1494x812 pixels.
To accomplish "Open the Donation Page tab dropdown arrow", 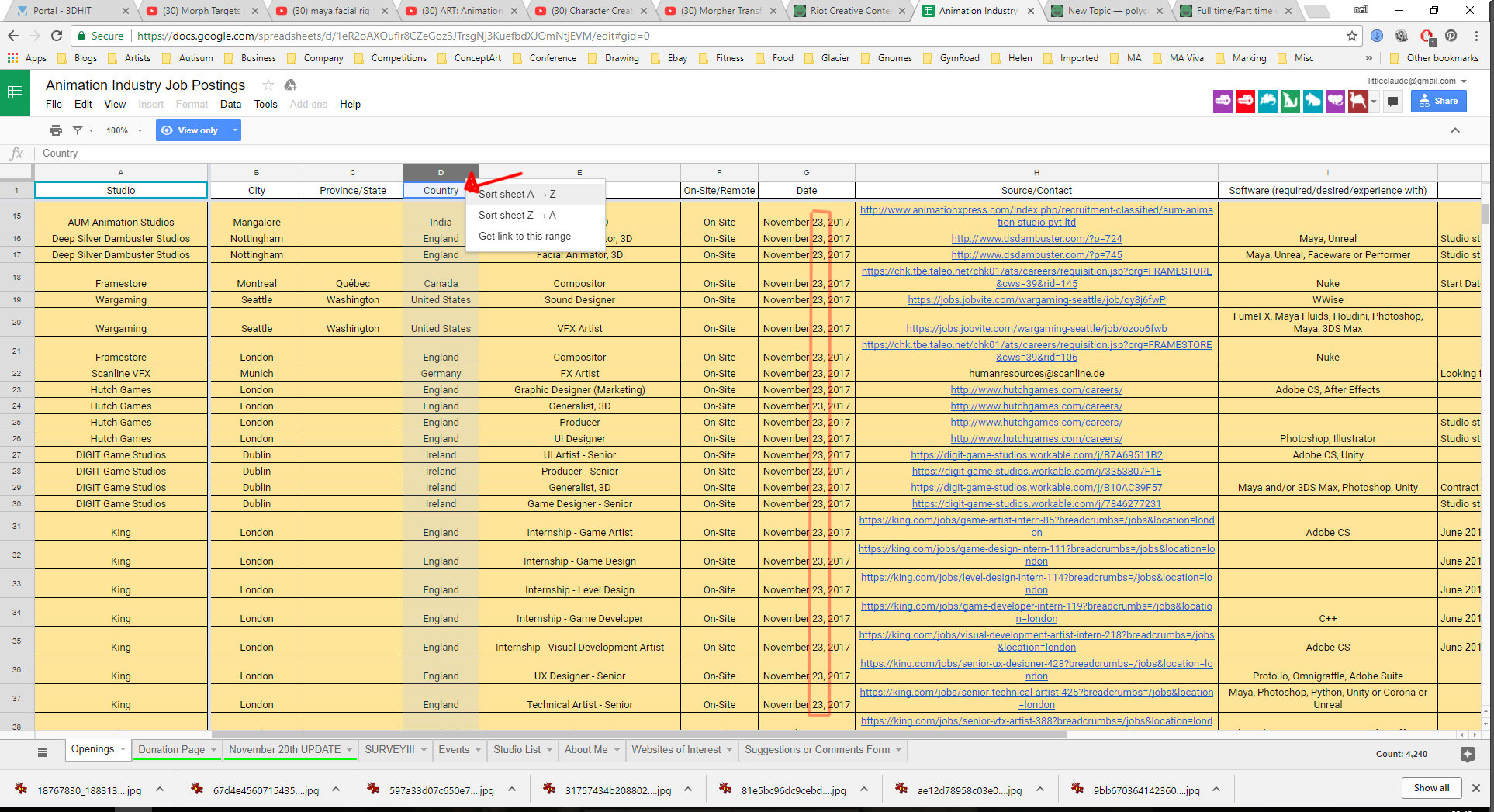I will pyautogui.click(x=213, y=750).
